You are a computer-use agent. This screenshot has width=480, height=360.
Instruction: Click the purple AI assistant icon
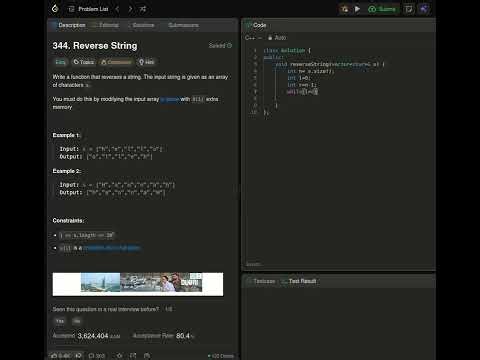pos(424,9)
